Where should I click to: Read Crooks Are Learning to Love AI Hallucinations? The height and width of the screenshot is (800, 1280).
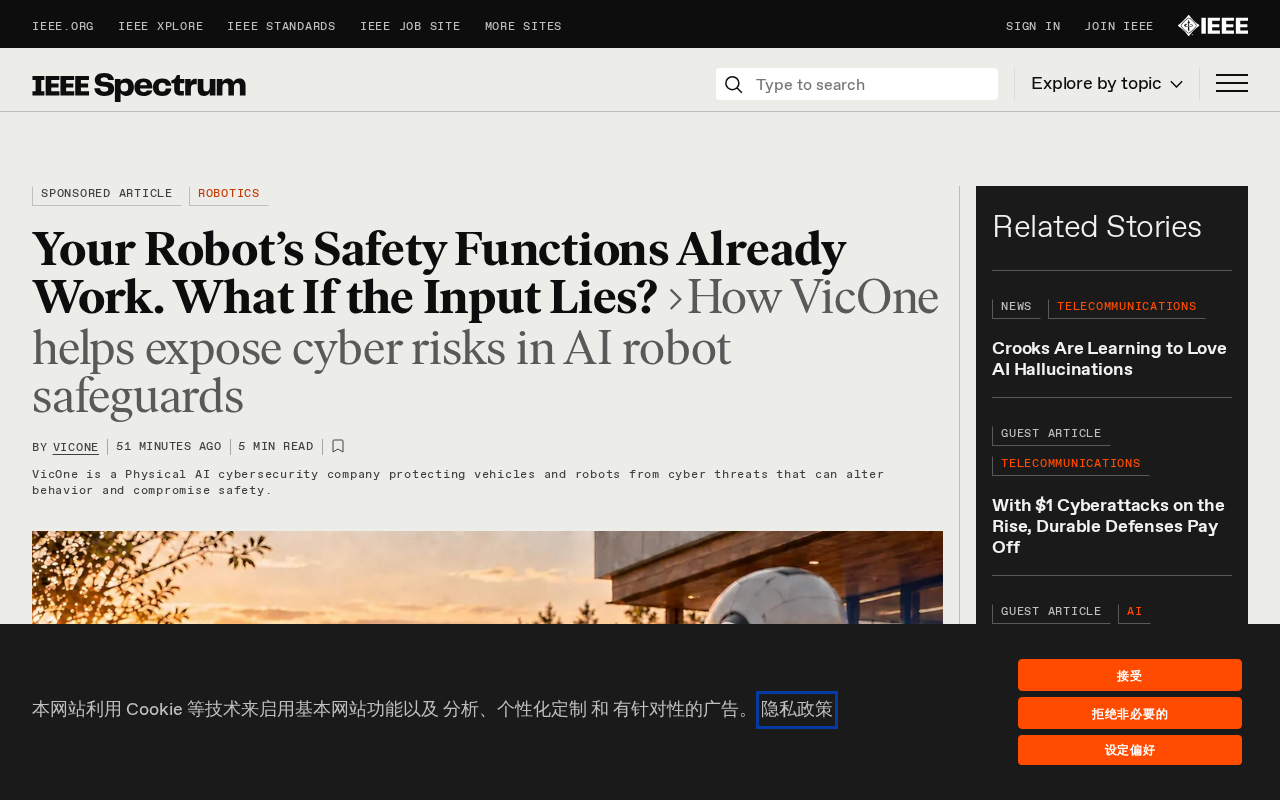point(1109,359)
